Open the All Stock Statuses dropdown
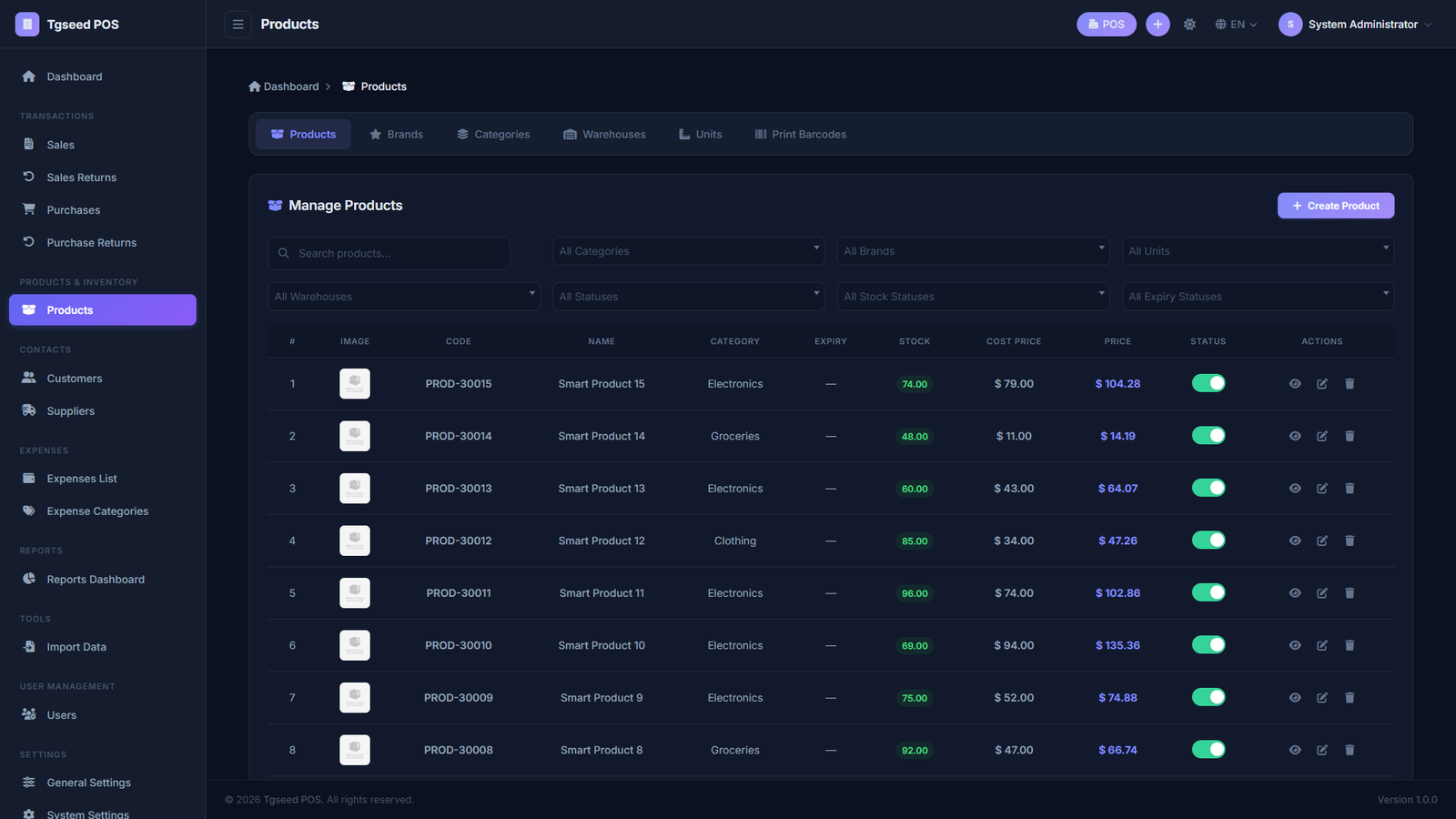The height and width of the screenshot is (819, 1456). pyautogui.click(x=973, y=297)
